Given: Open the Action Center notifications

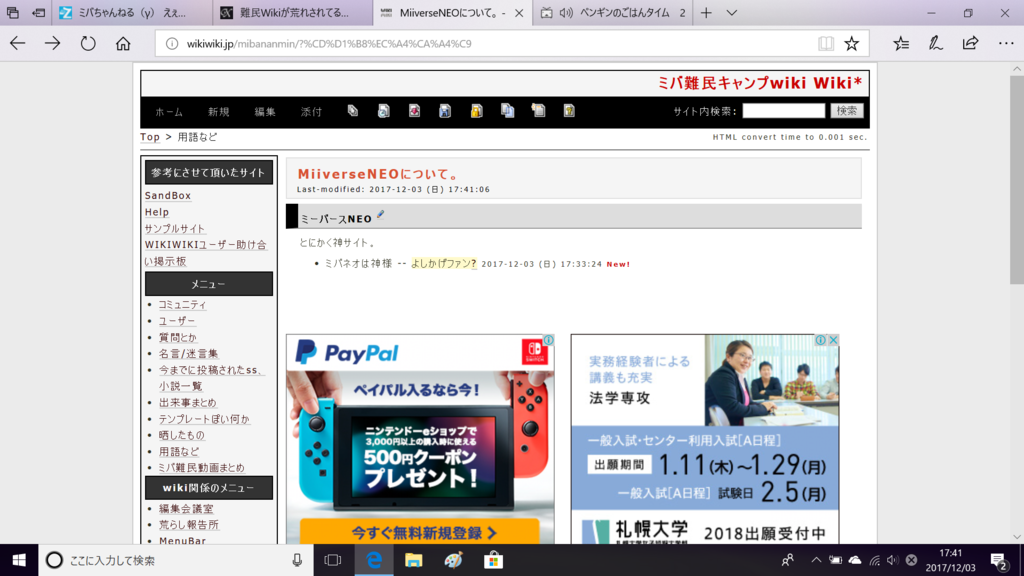Looking at the screenshot, I should [998, 560].
